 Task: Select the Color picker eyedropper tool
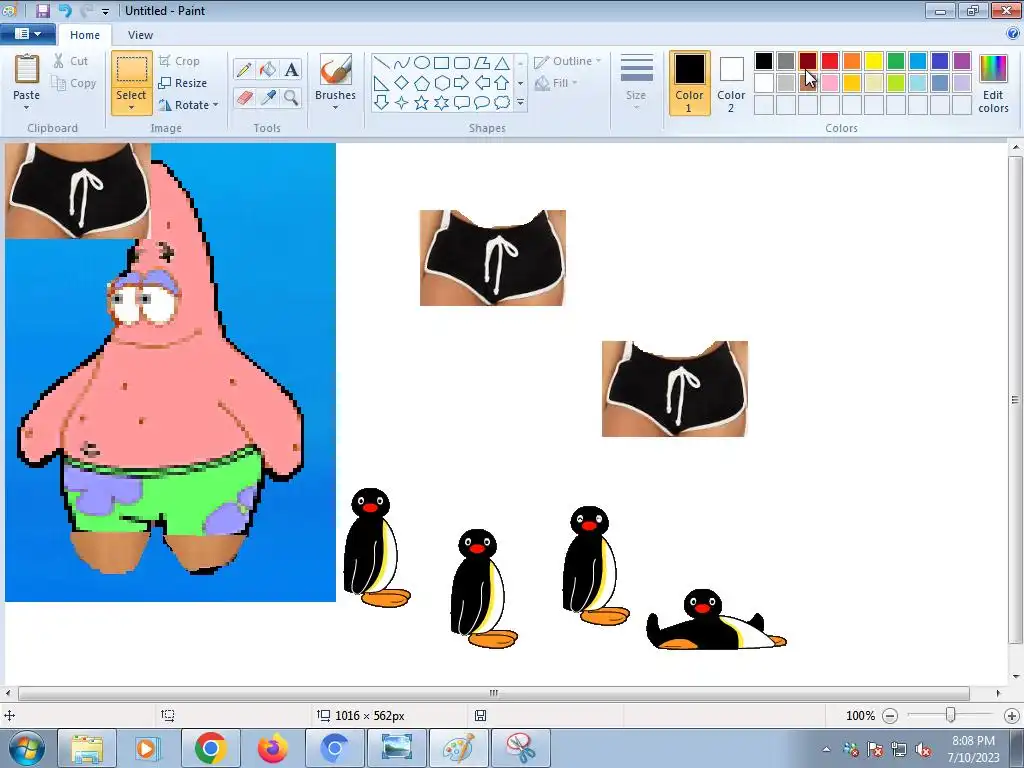[267, 98]
